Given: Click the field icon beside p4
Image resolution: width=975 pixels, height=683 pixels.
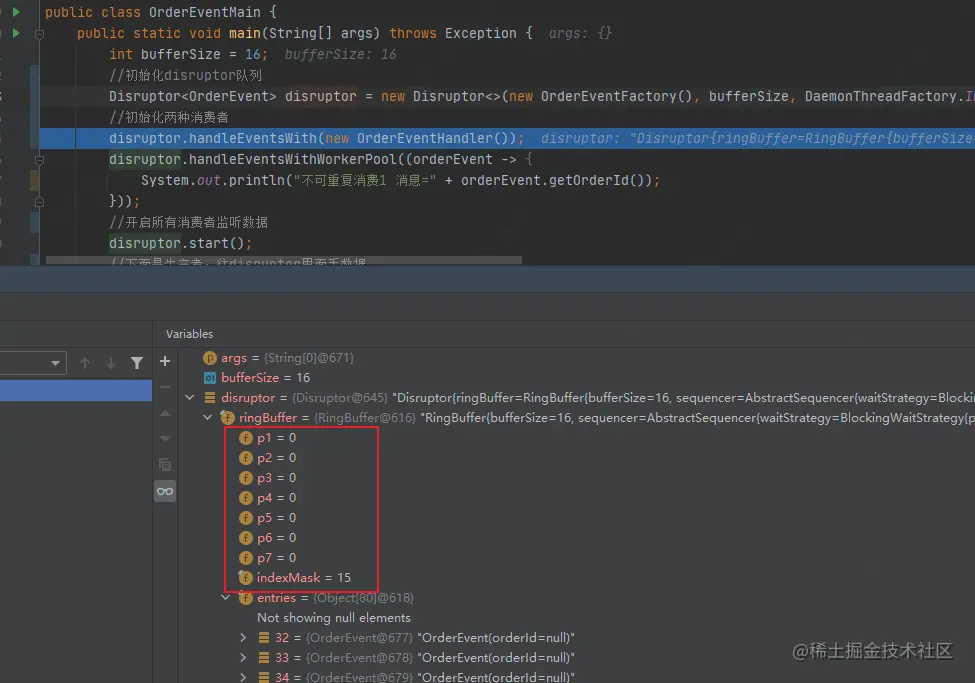Looking at the screenshot, I should click(246, 498).
